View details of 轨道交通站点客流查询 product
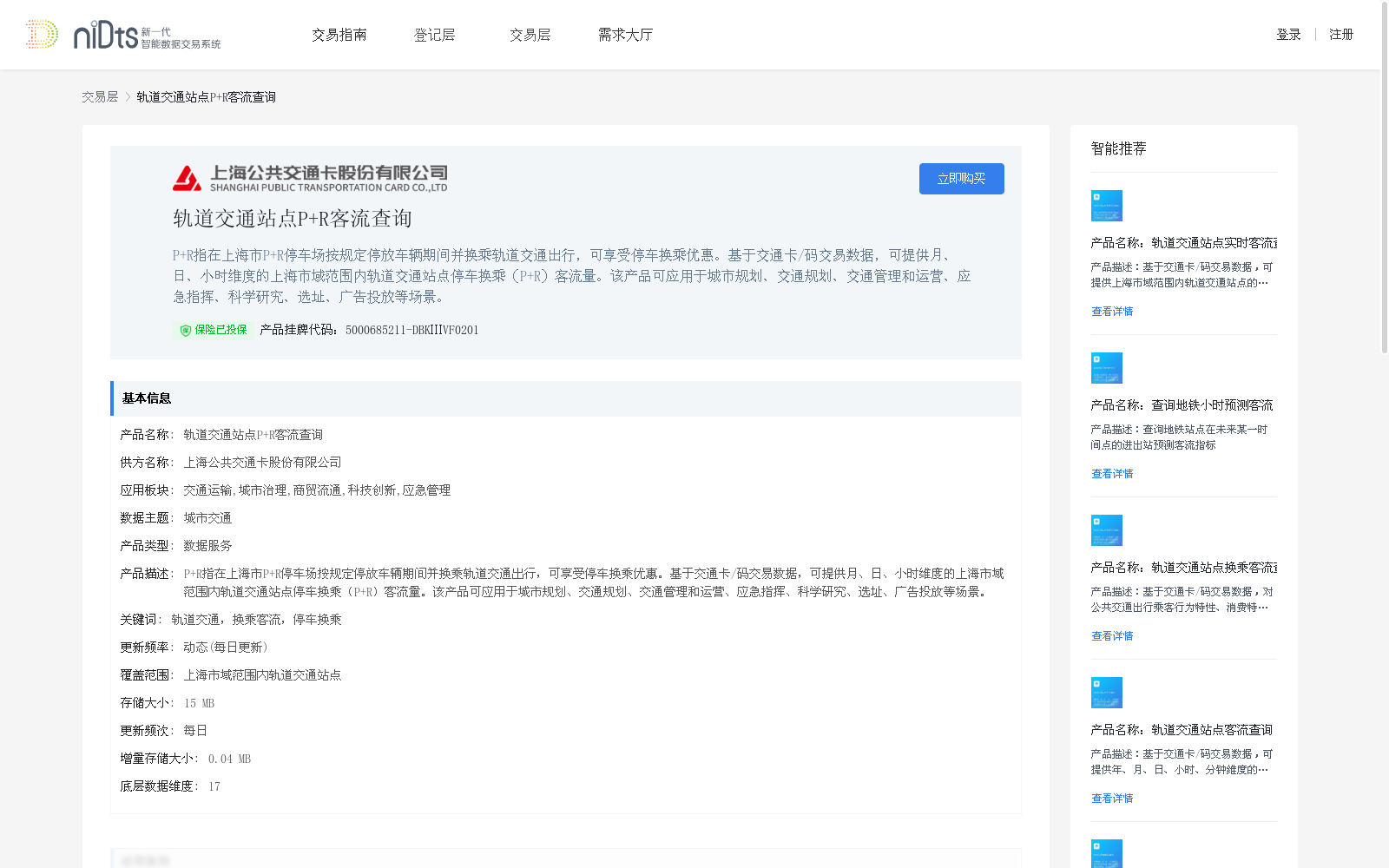 [1112, 799]
